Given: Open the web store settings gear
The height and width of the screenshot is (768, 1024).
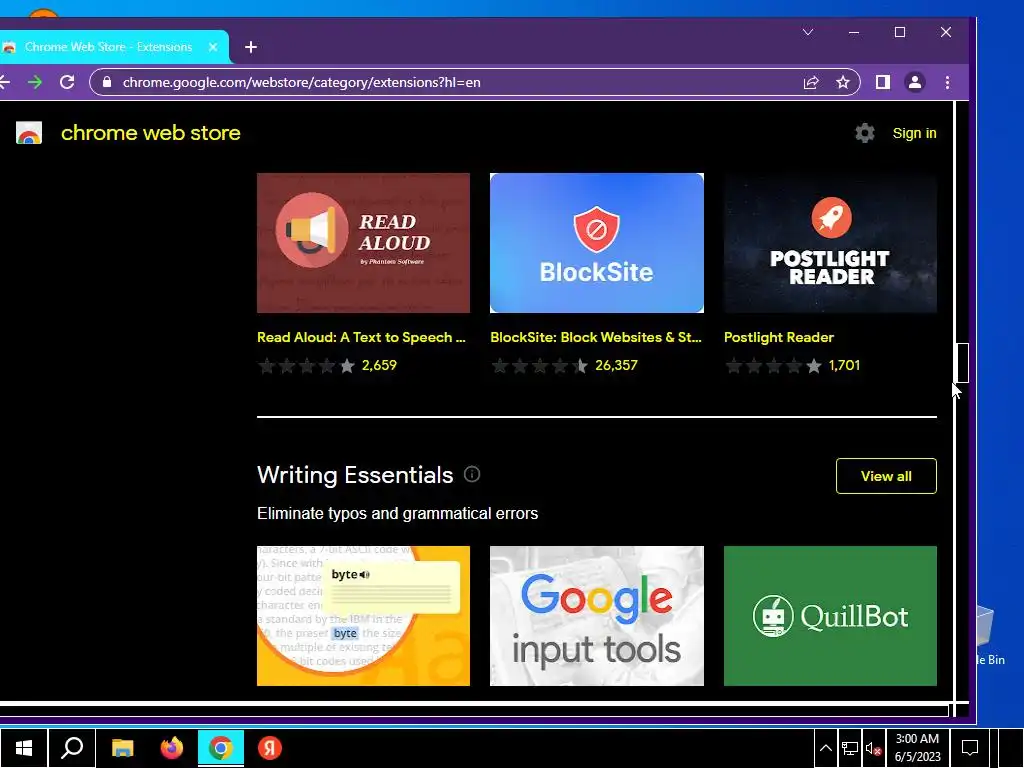Looking at the screenshot, I should [x=865, y=133].
